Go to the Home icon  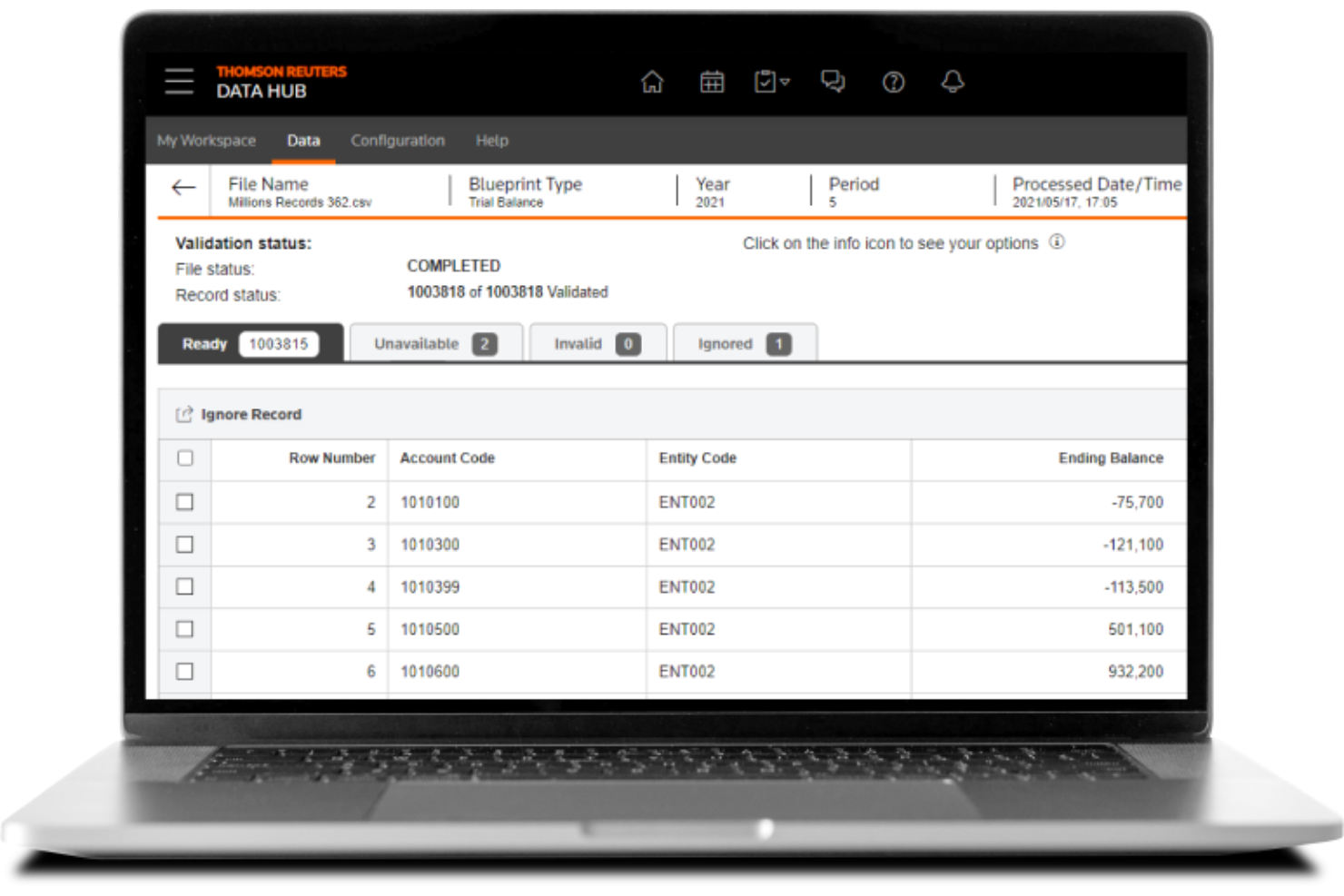652,82
